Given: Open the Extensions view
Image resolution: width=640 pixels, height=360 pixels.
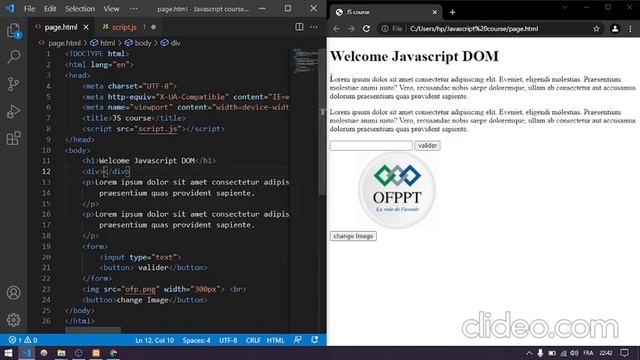Looking at the screenshot, I should pyautogui.click(x=13, y=138).
